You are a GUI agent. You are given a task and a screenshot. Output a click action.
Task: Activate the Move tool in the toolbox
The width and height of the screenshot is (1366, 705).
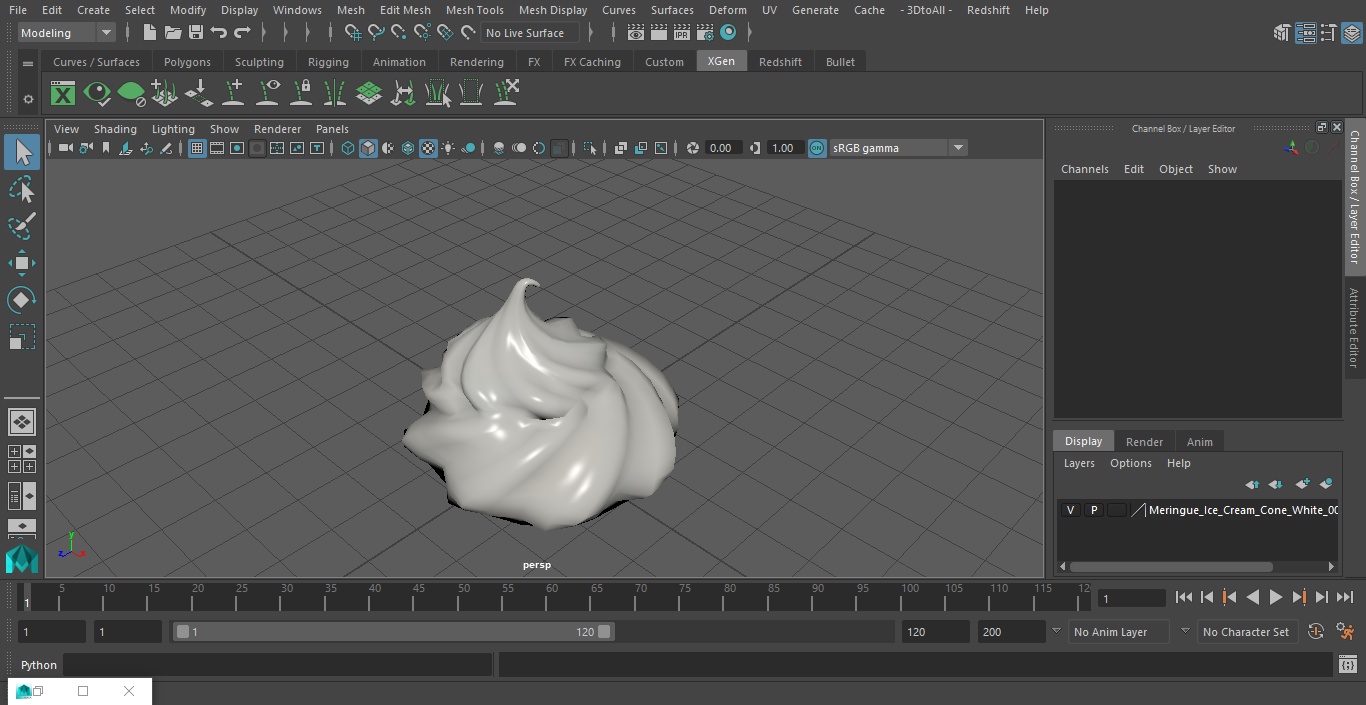(21, 263)
